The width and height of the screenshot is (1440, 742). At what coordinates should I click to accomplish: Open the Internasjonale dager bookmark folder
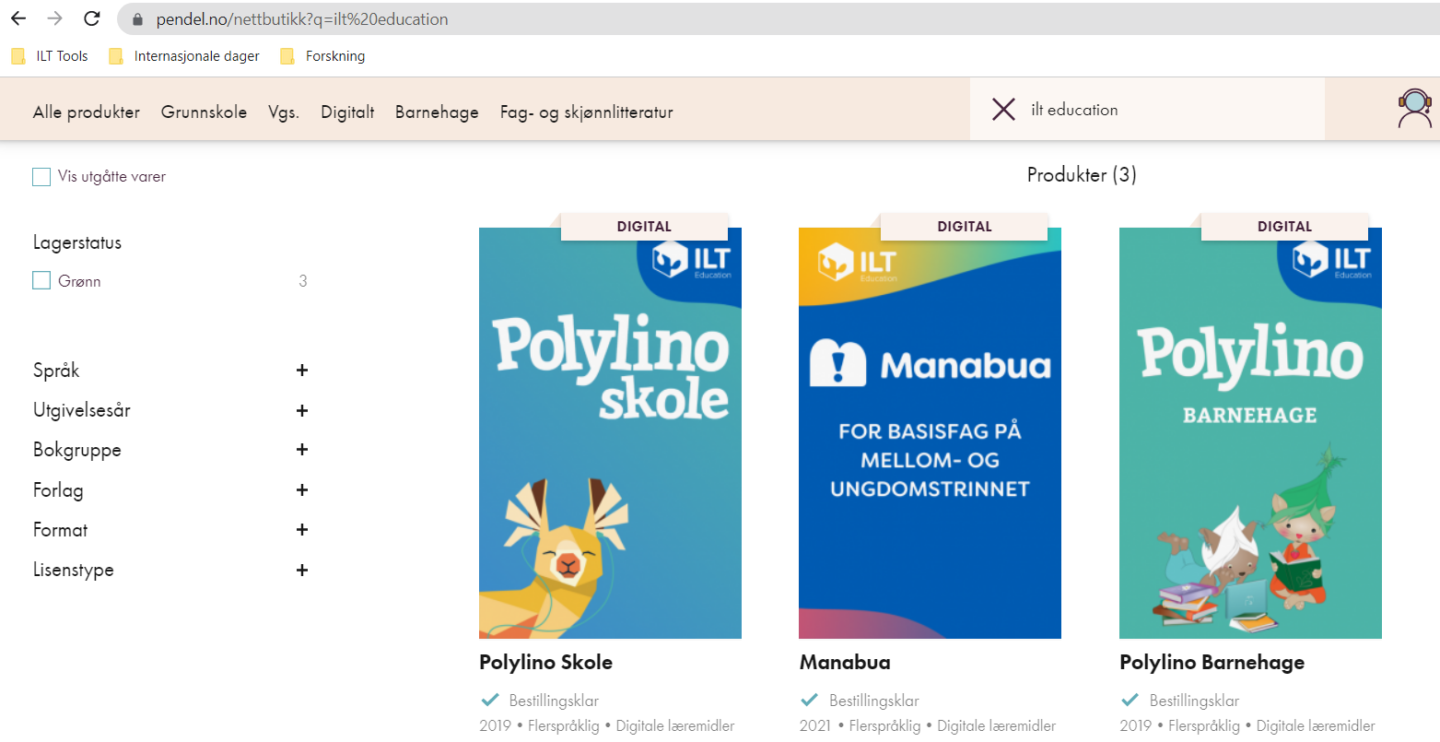coord(185,56)
